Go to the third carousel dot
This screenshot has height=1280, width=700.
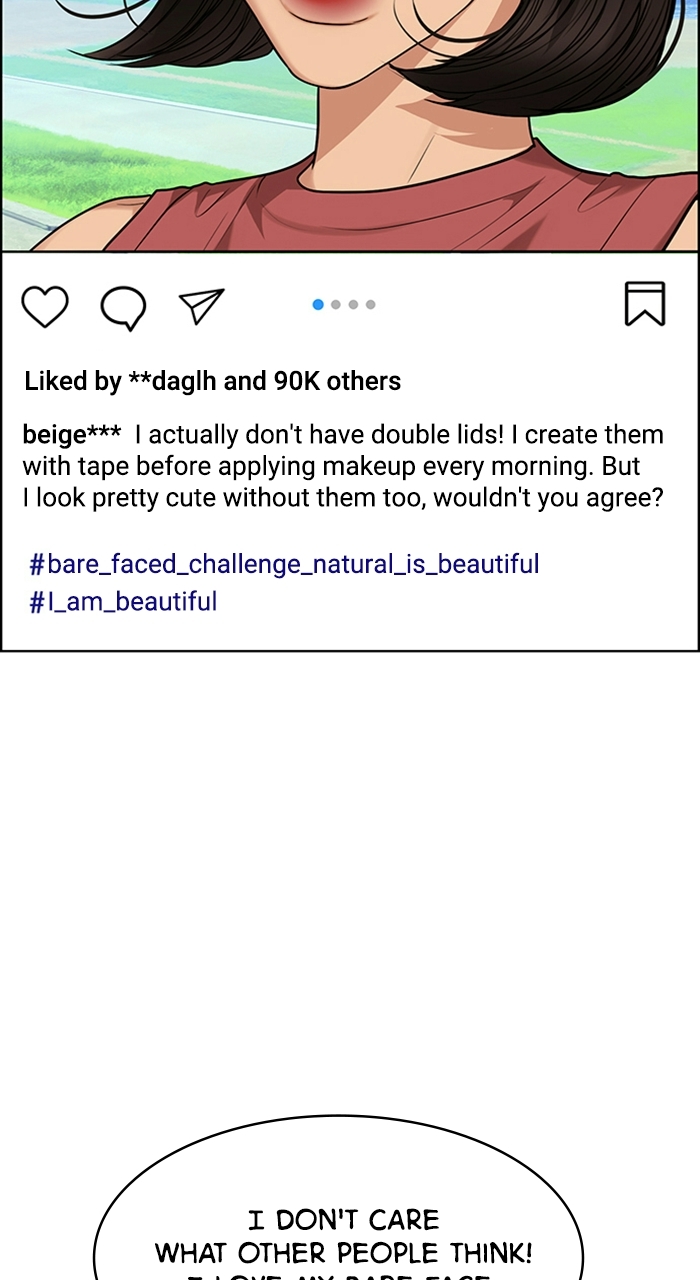tap(353, 304)
